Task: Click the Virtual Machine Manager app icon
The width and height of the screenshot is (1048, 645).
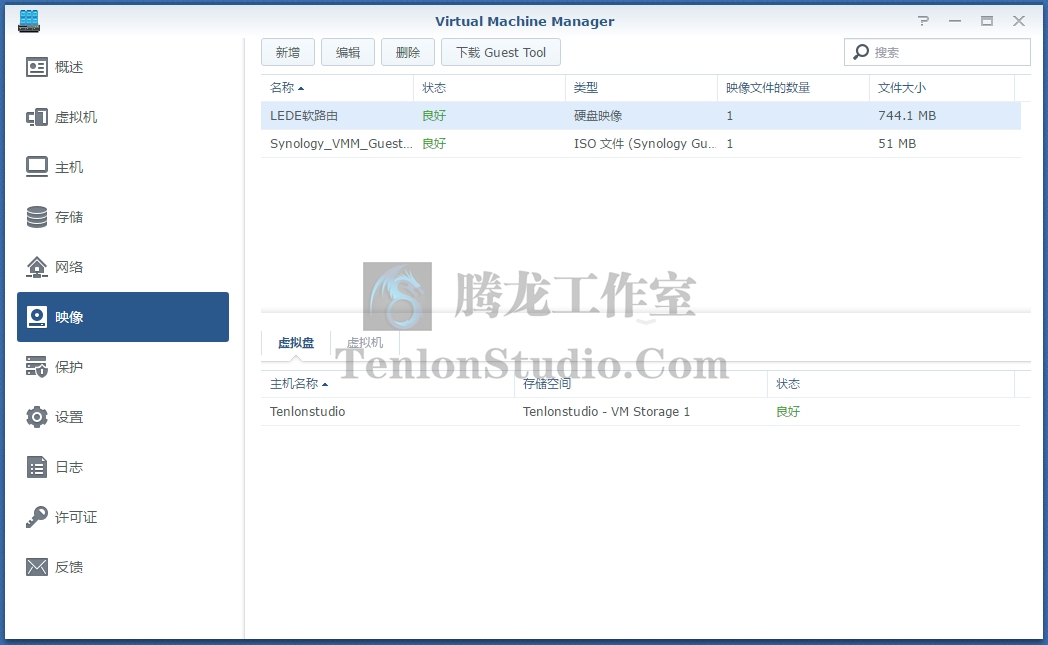Action: point(29,21)
